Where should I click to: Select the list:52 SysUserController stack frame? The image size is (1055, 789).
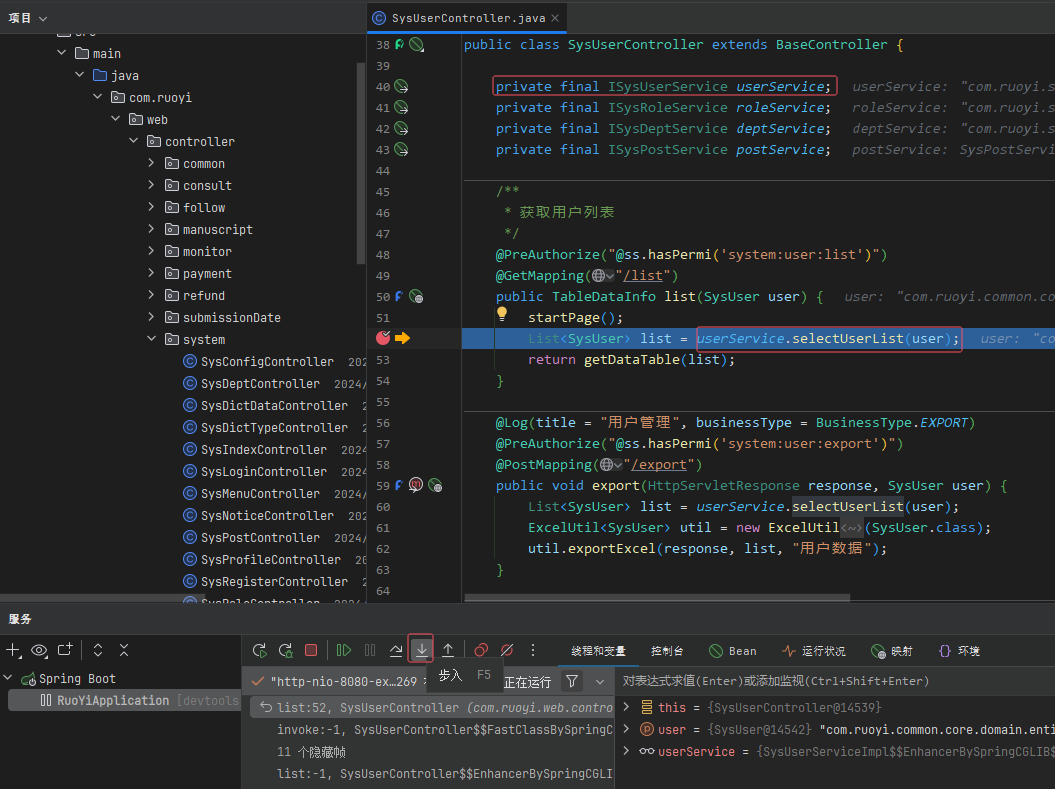[x=432, y=708]
